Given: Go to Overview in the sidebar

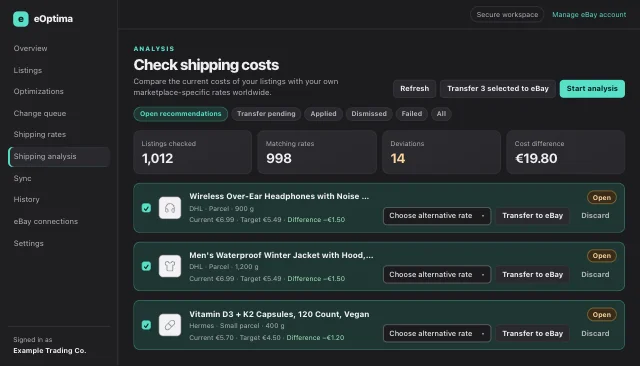Looking at the screenshot, I should pos(30,48).
